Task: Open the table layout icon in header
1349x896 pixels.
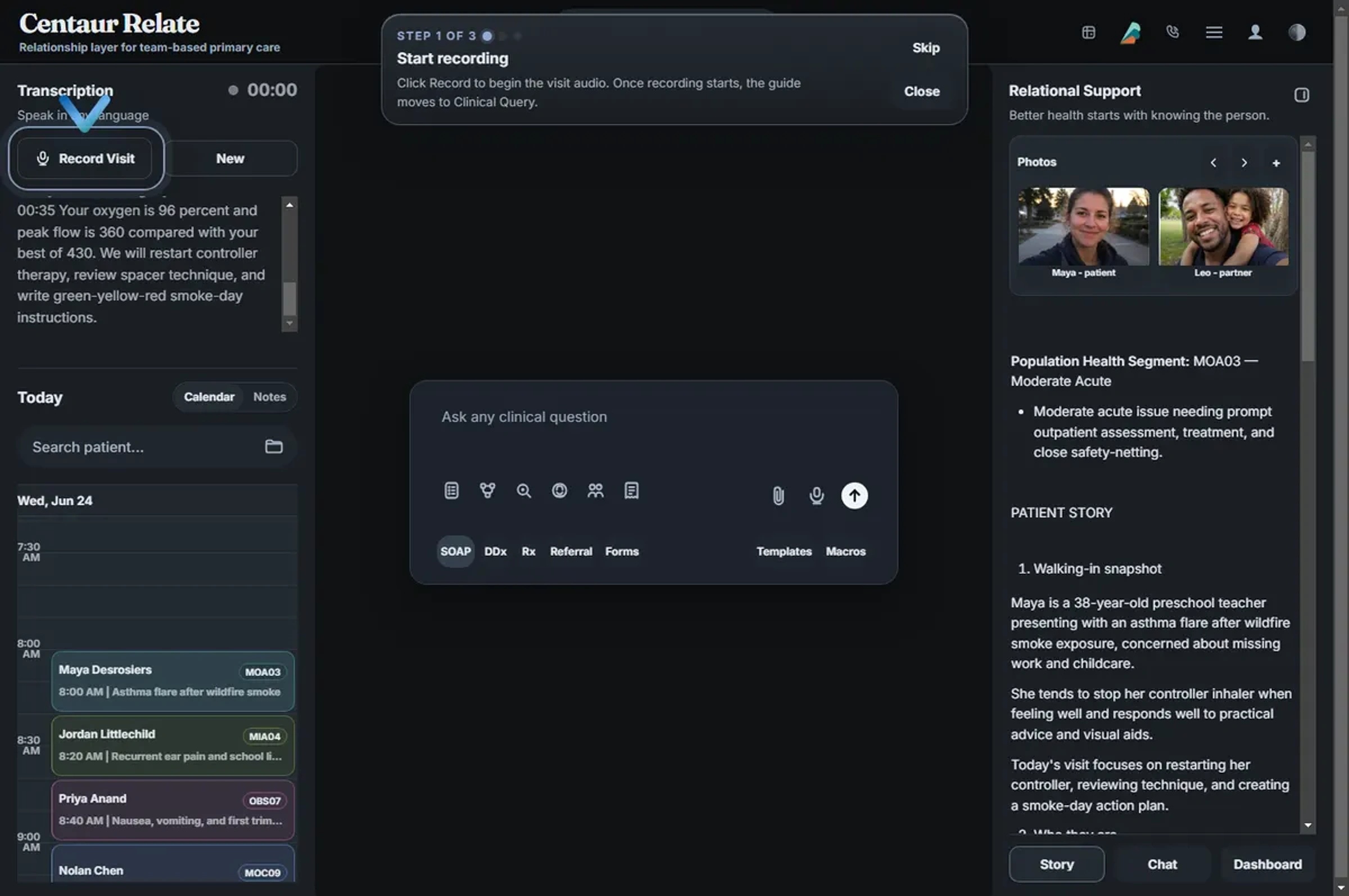Action: [x=1088, y=33]
